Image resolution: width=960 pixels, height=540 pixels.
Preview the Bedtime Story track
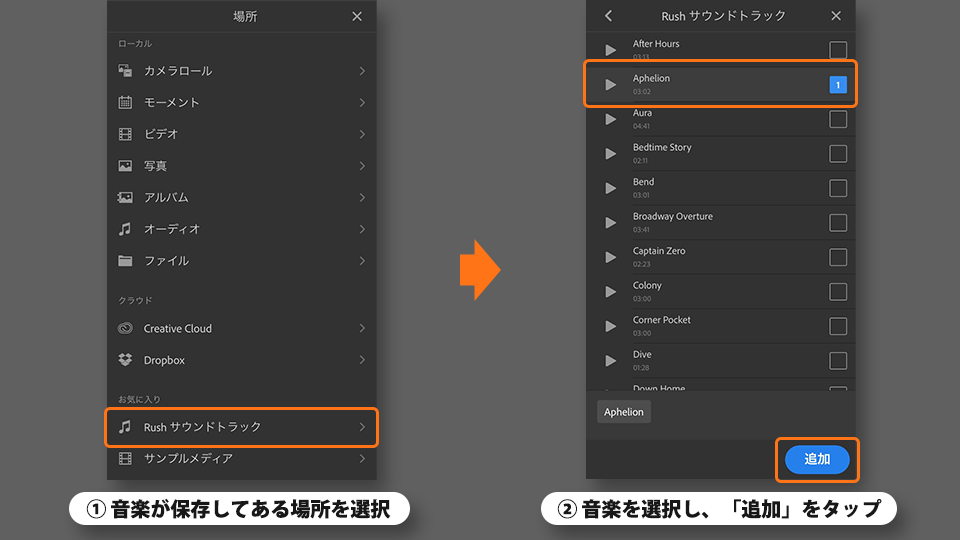610,154
